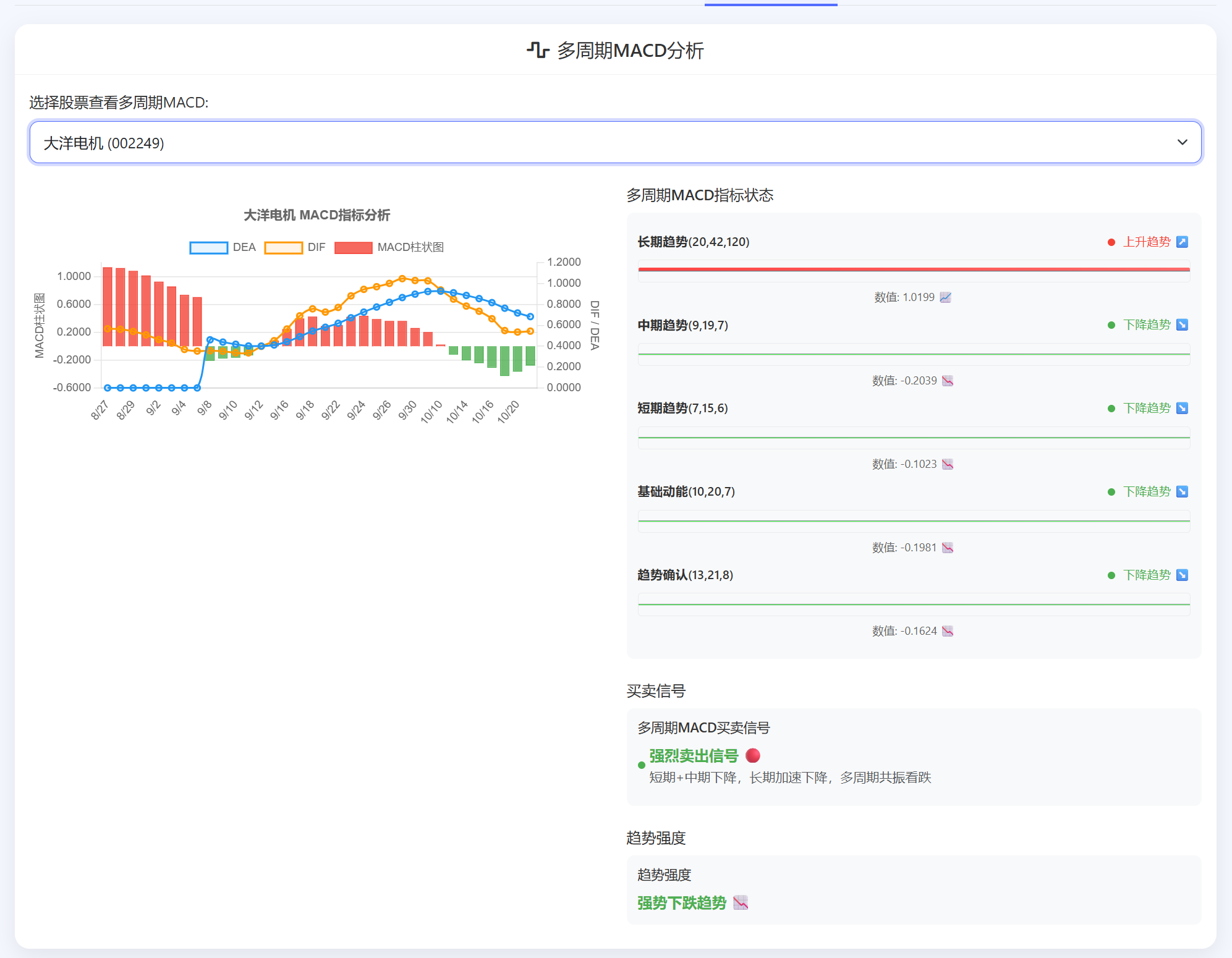Click the chart icon beside 数值 1.0199
This screenshot has height=958, width=1232.
945,297
